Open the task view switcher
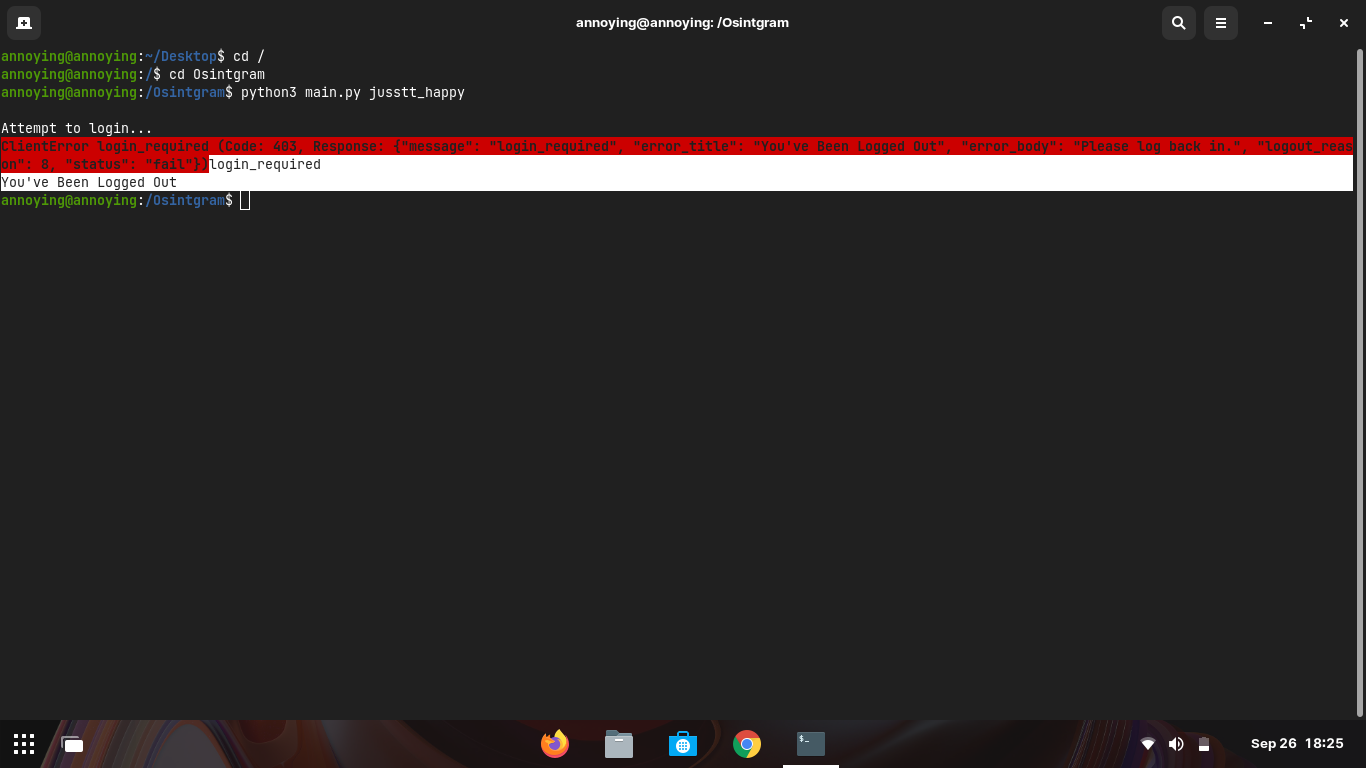The image size is (1366, 768). point(71,744)
